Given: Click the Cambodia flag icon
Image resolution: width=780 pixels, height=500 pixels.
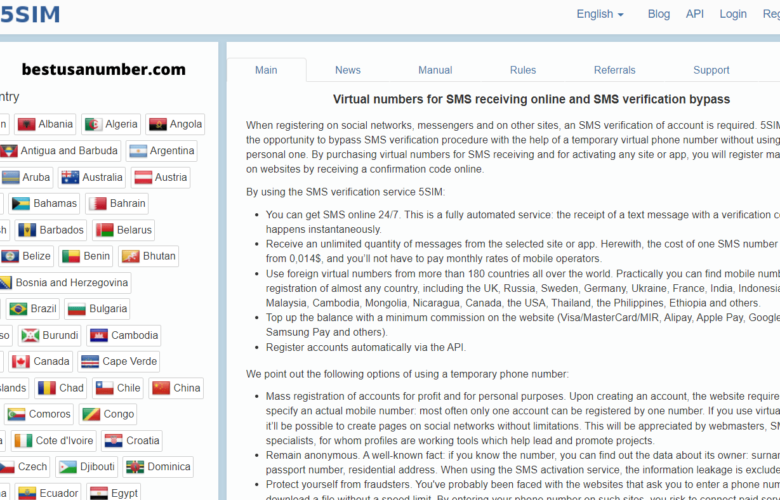Looking at the screenshot, I should (99, 336).
